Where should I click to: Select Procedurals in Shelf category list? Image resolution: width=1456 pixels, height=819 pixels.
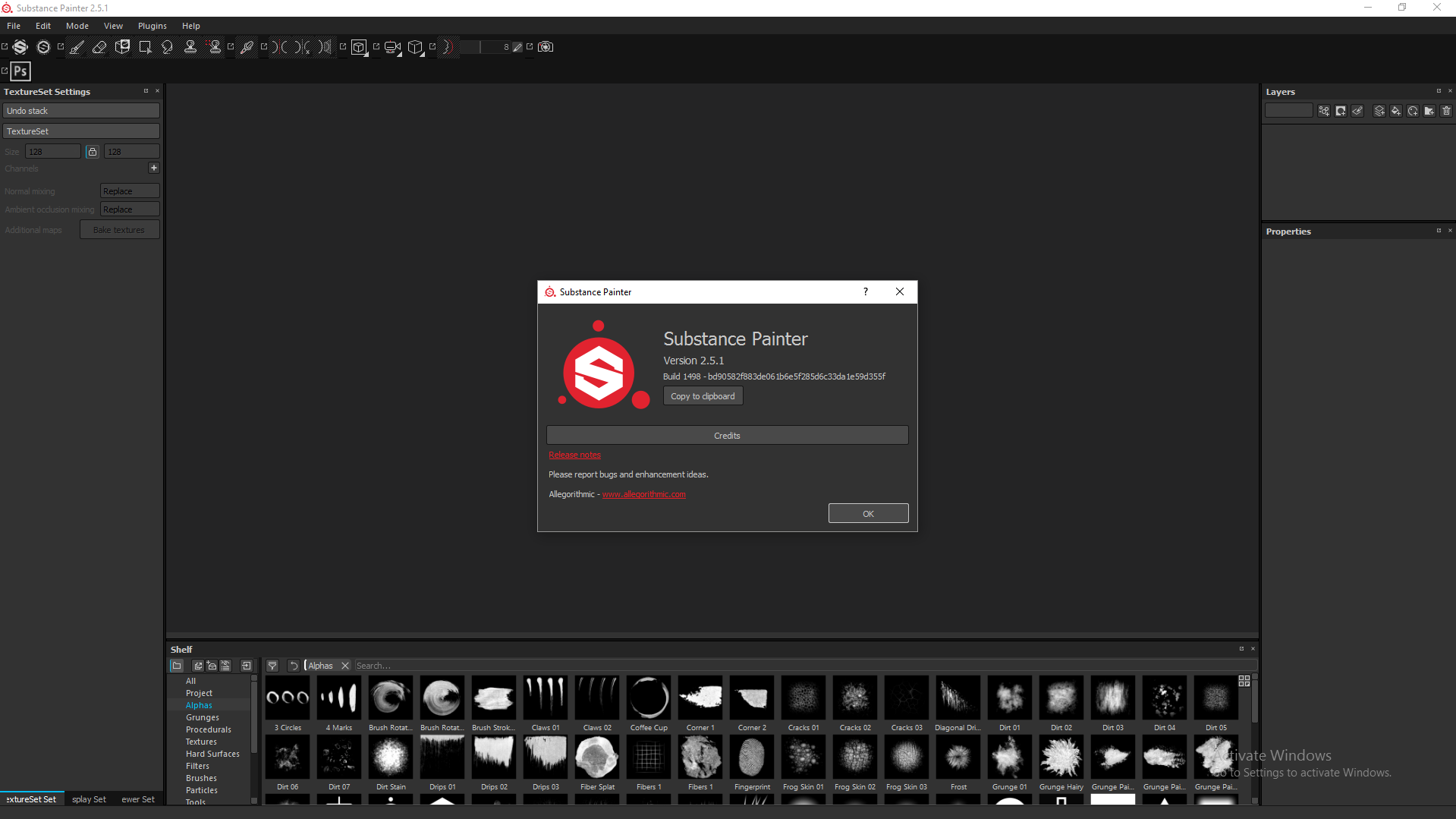pos(209,729)
